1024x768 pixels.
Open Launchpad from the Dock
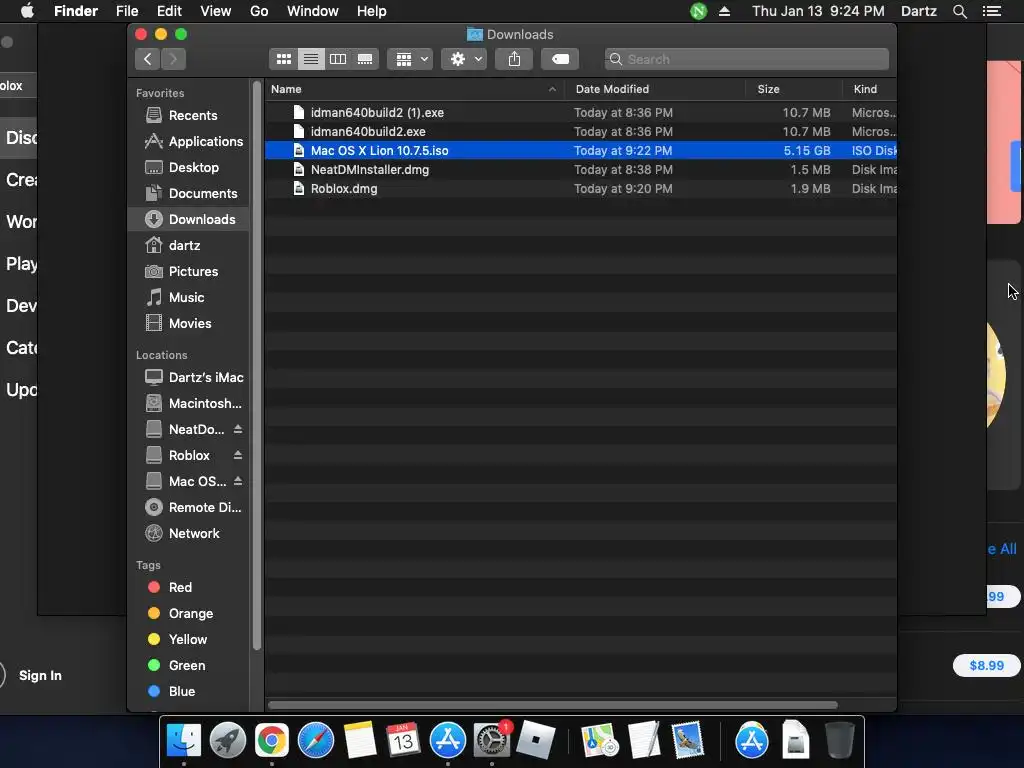(227, 741)
